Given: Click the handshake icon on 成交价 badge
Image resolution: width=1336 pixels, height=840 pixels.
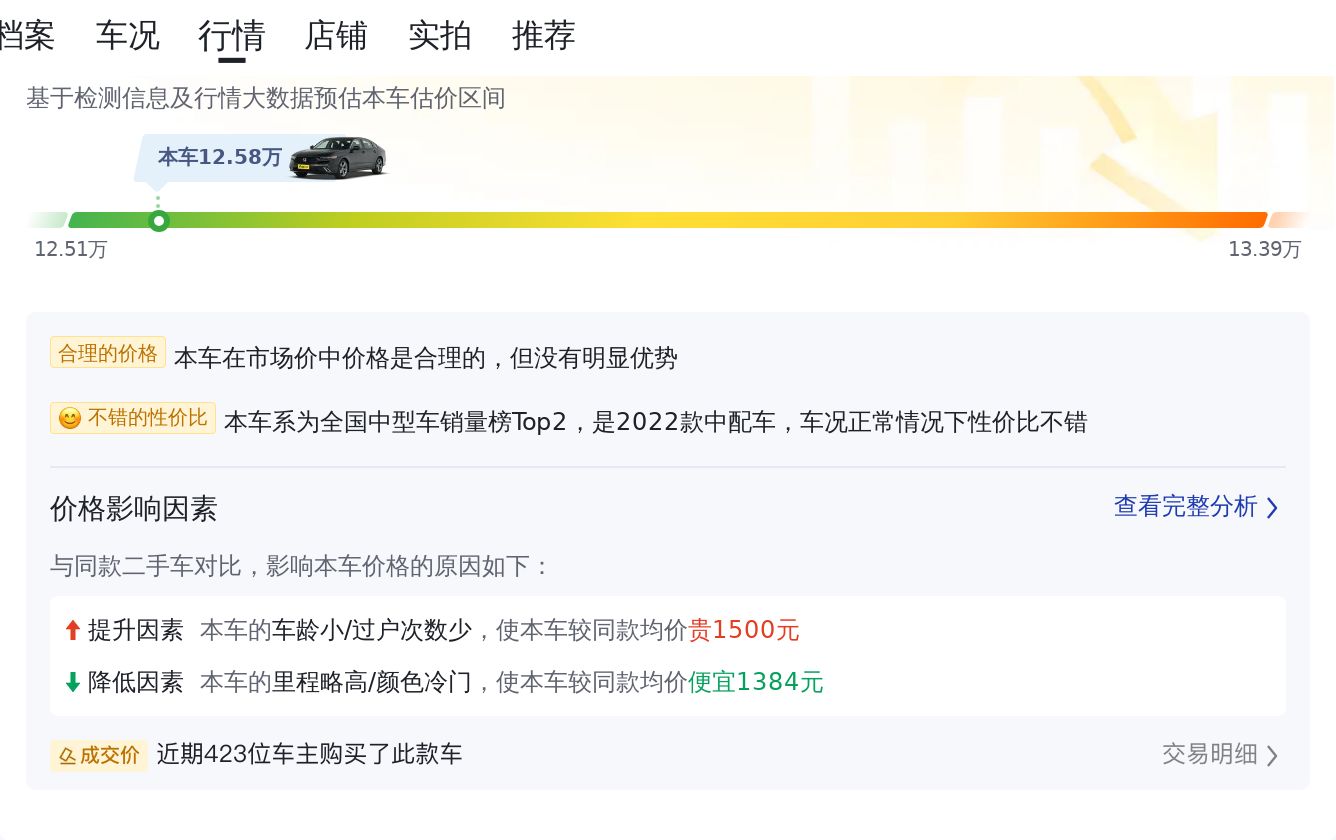Looking at the screenshot, I should click(67, 756).
